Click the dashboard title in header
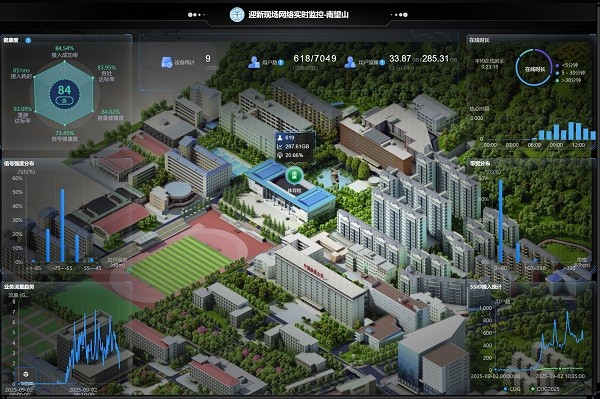Screen dimensions: 600x399 (298, 15)
